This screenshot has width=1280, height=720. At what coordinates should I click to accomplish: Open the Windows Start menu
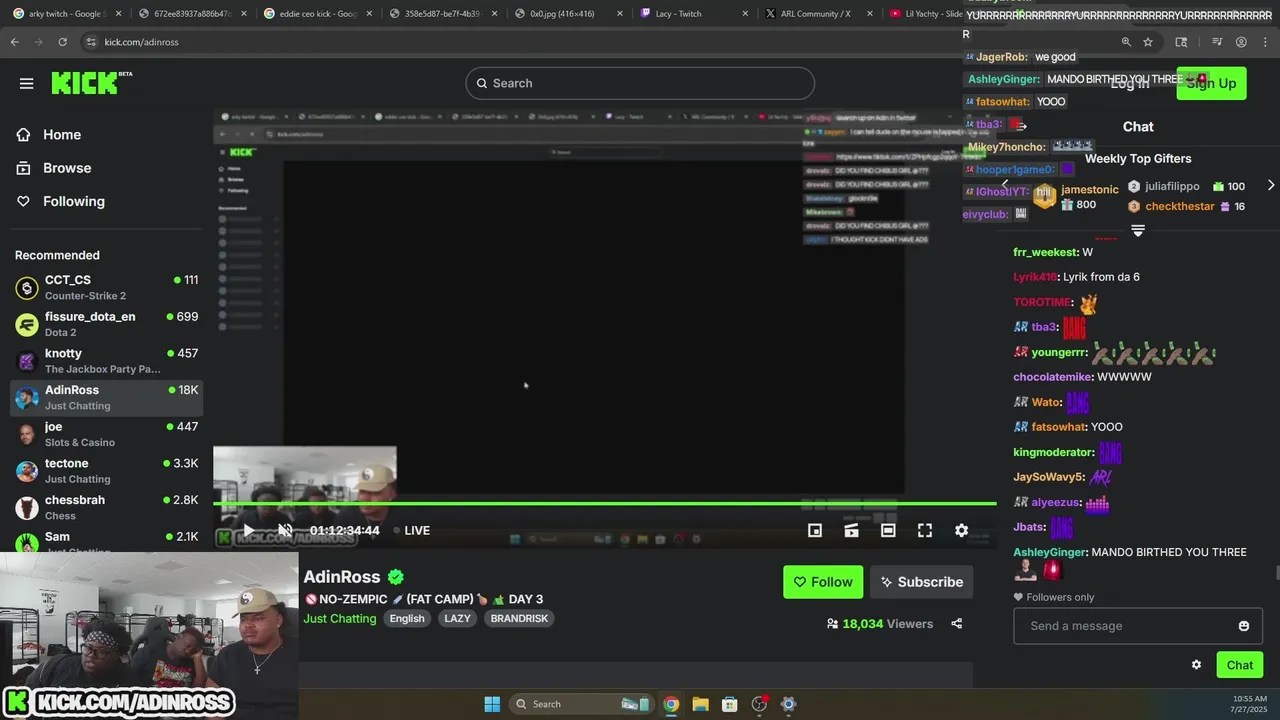pyautogui.click(x=492, y=704)
